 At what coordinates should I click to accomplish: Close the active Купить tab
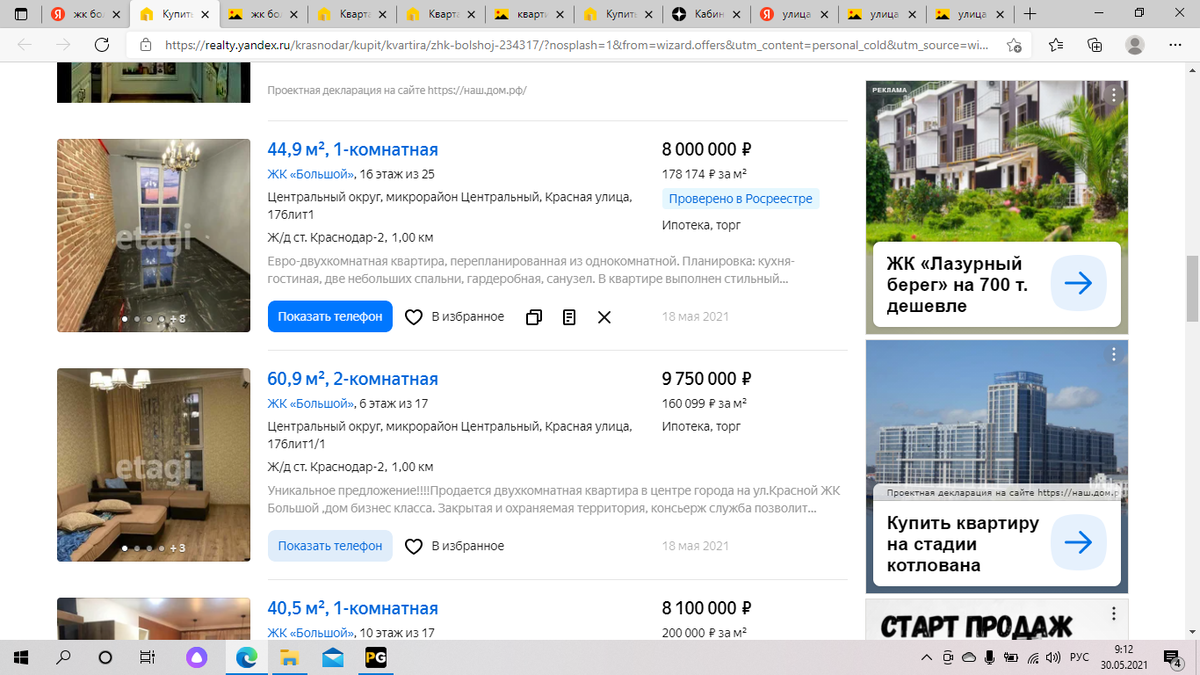[x=206, y=15]
